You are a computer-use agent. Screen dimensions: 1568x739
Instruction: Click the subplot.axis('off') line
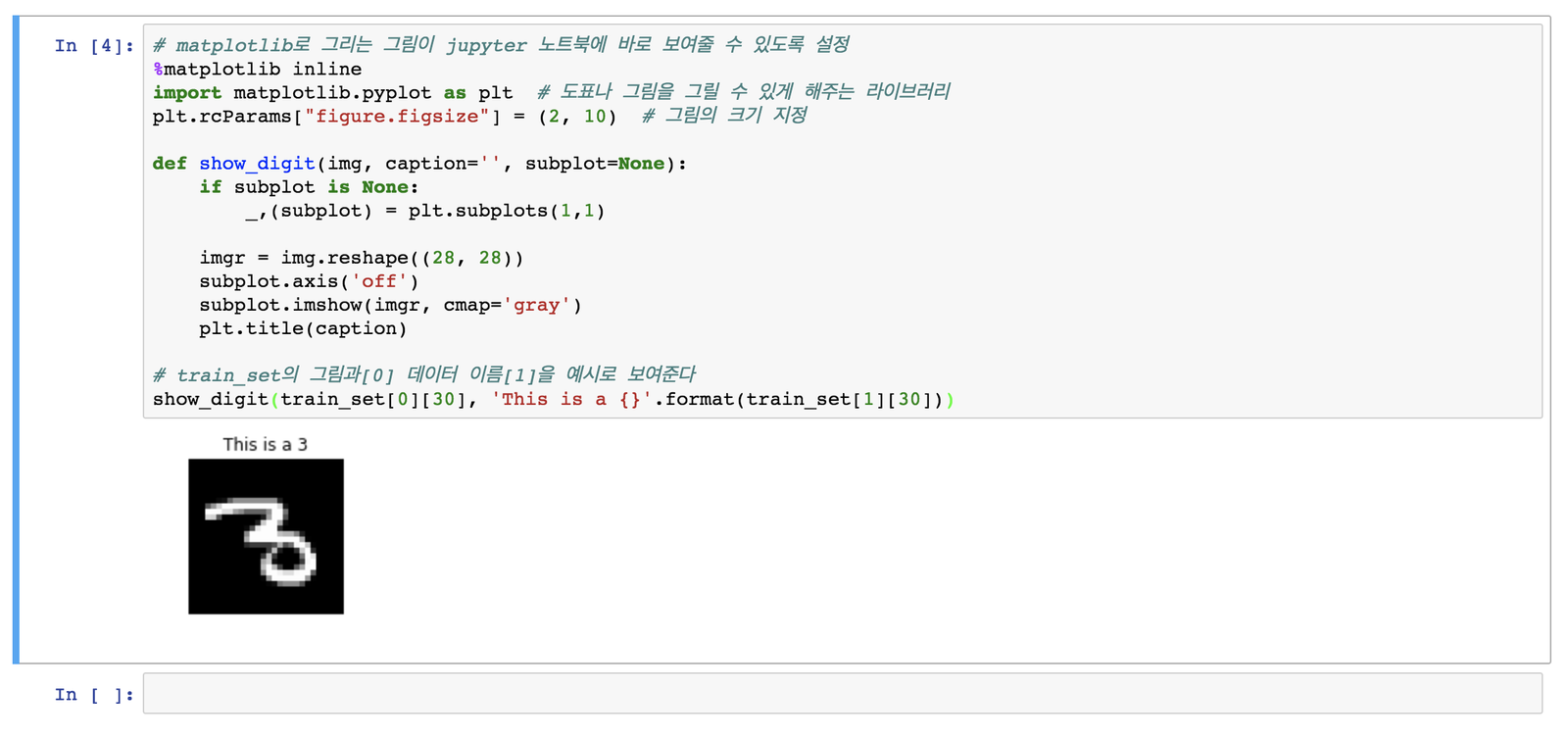tap(309, 281)
